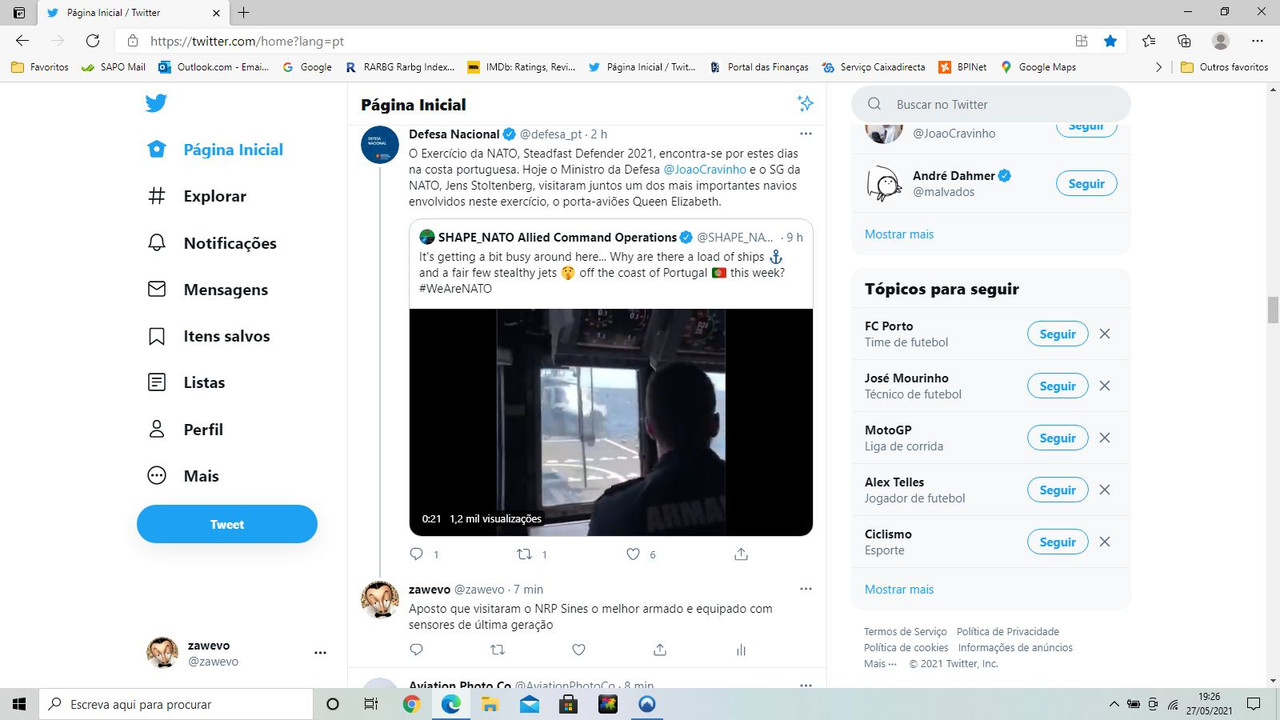Open Defesa Nacional tweet more options
1280x720 pixels.
tap(806, 133)
